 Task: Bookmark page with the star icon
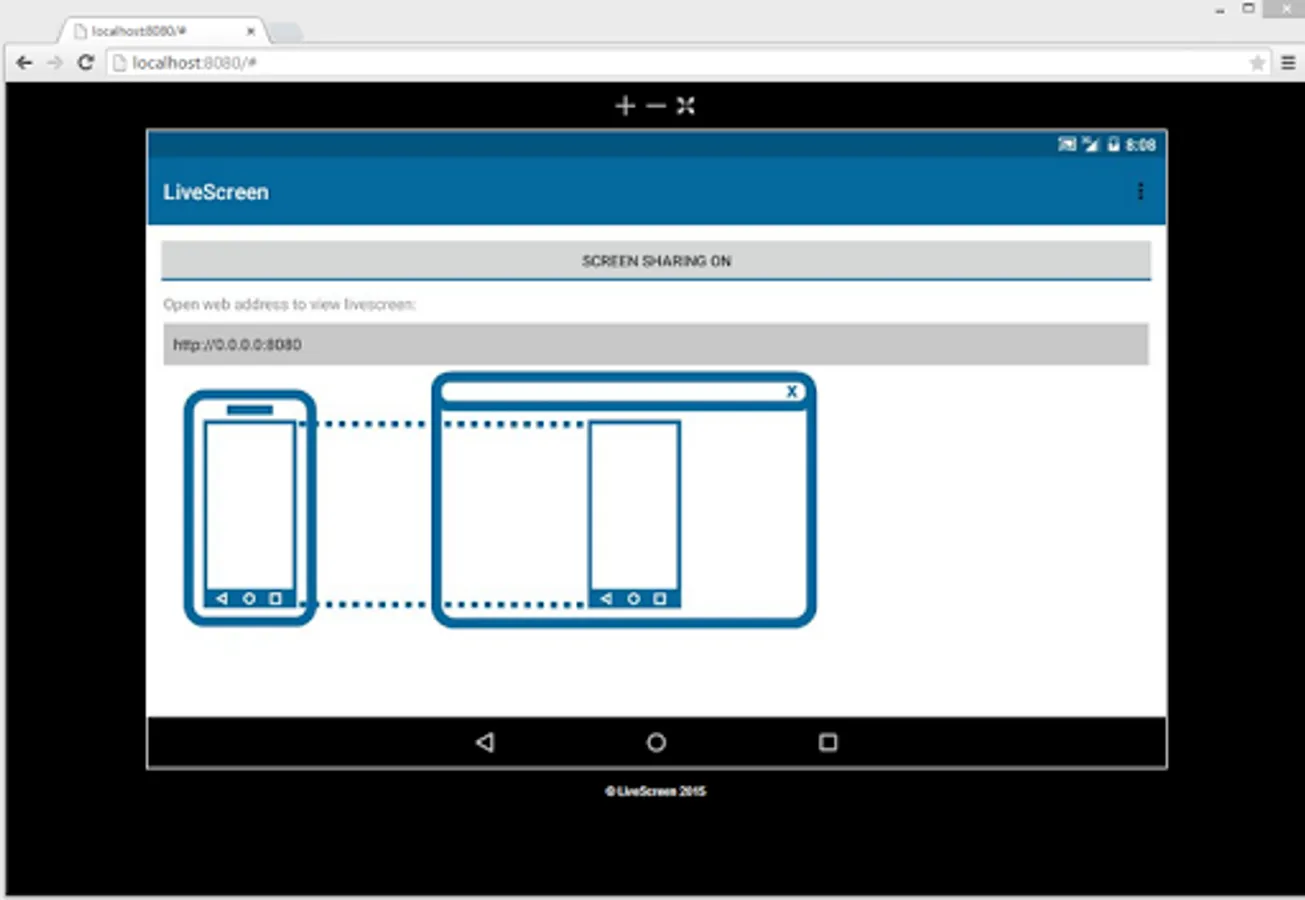(x=1257, y=63)
